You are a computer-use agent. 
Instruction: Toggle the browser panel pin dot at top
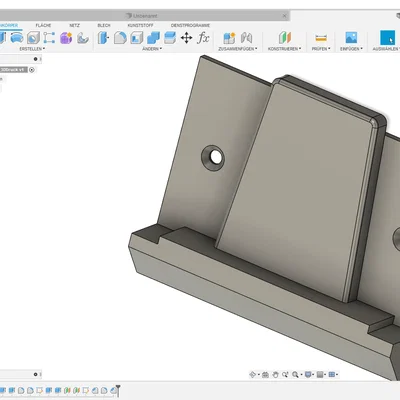point(35,59)
